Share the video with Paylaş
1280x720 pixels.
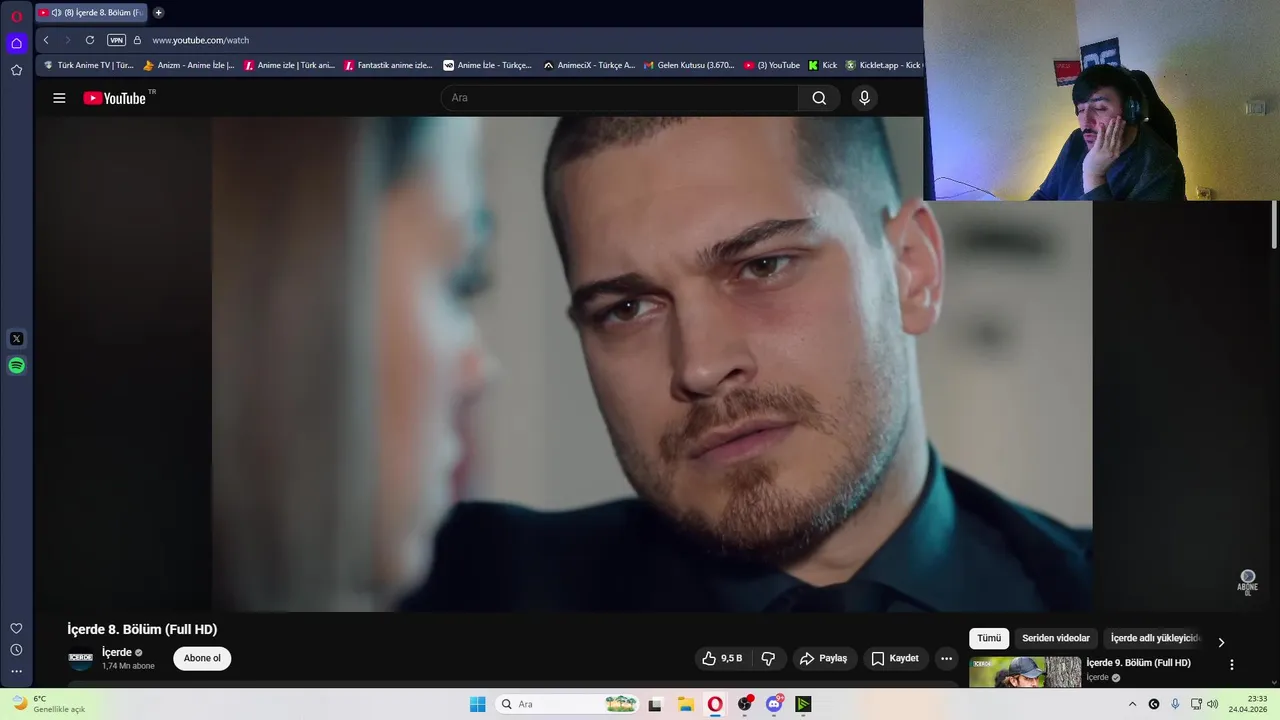click(824, 659)
